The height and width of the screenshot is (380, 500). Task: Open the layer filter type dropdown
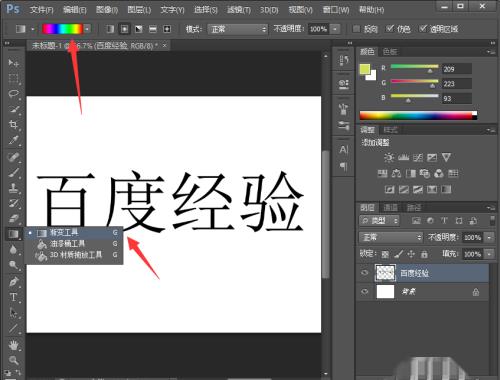pyautogui.click(x=379, y=221)
